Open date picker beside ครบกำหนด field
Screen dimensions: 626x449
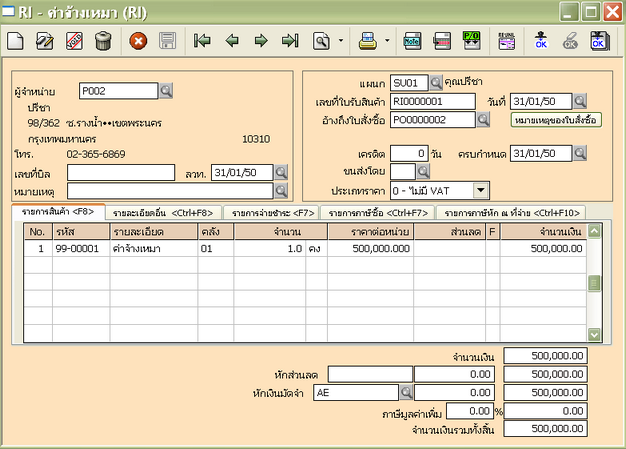(x=581, y=153)
